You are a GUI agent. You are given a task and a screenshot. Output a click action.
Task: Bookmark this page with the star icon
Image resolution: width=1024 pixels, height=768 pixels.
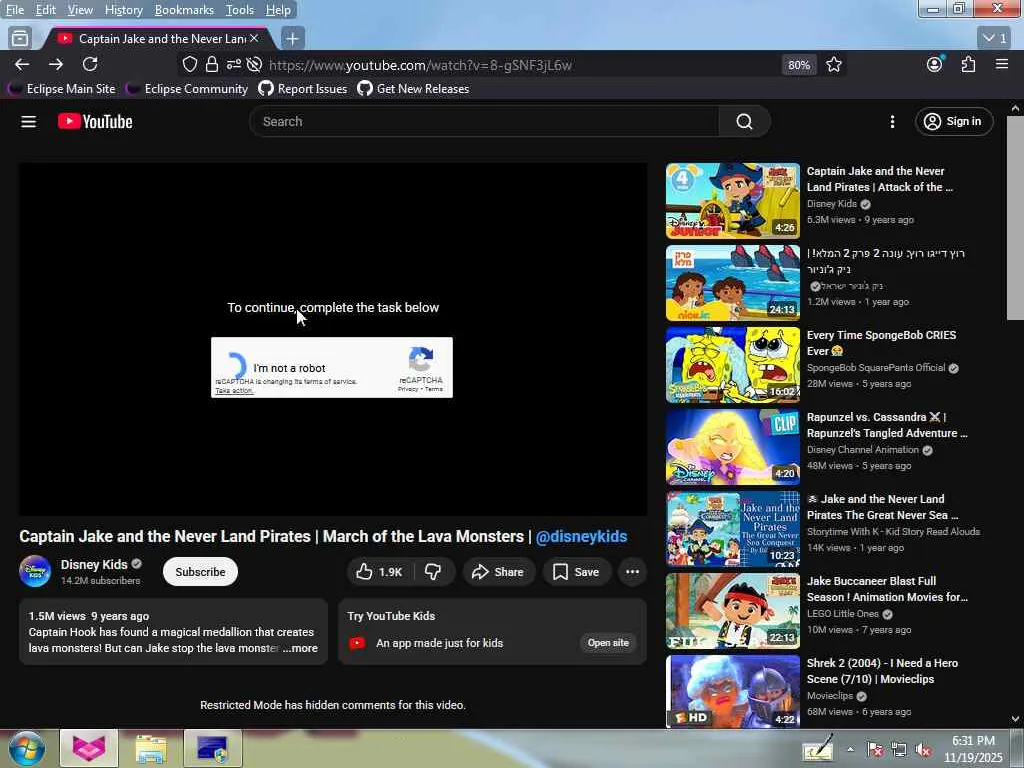click(833, 65)
